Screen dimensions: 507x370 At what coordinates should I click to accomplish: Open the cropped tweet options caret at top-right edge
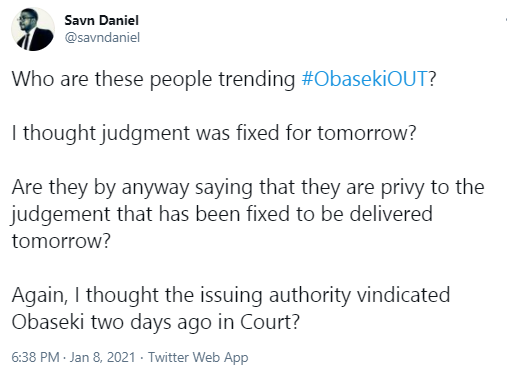click(x=506, y=20)
